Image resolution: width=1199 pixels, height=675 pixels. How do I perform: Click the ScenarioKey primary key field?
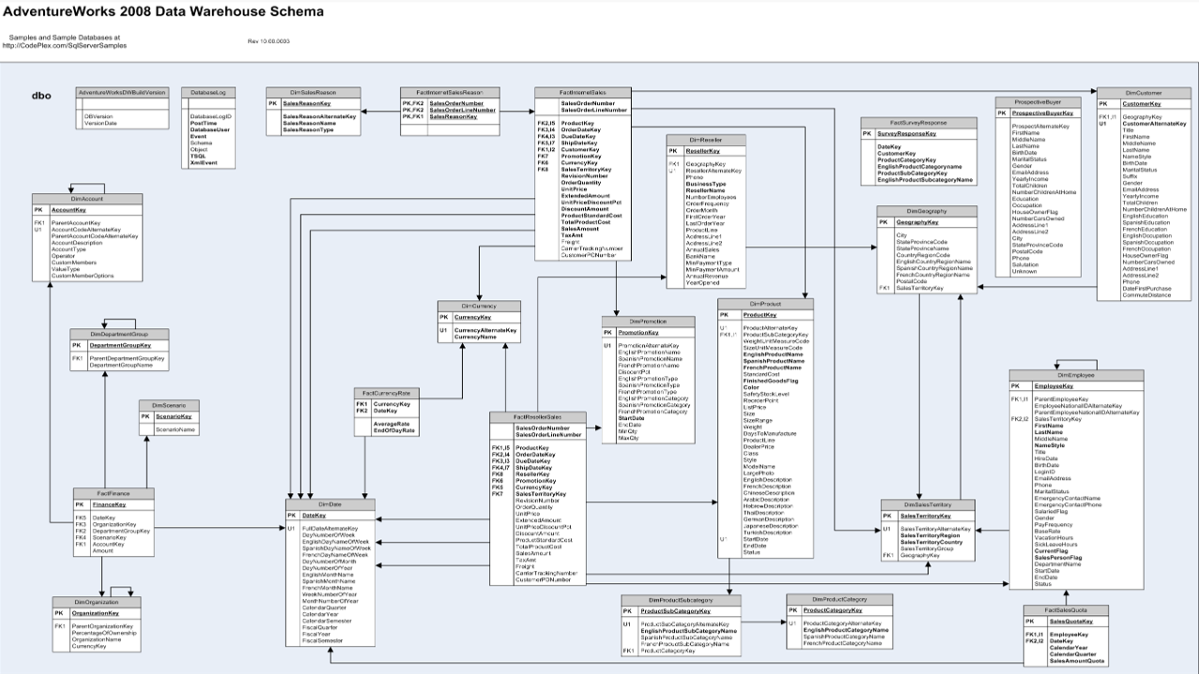click(x=174, y=417)
